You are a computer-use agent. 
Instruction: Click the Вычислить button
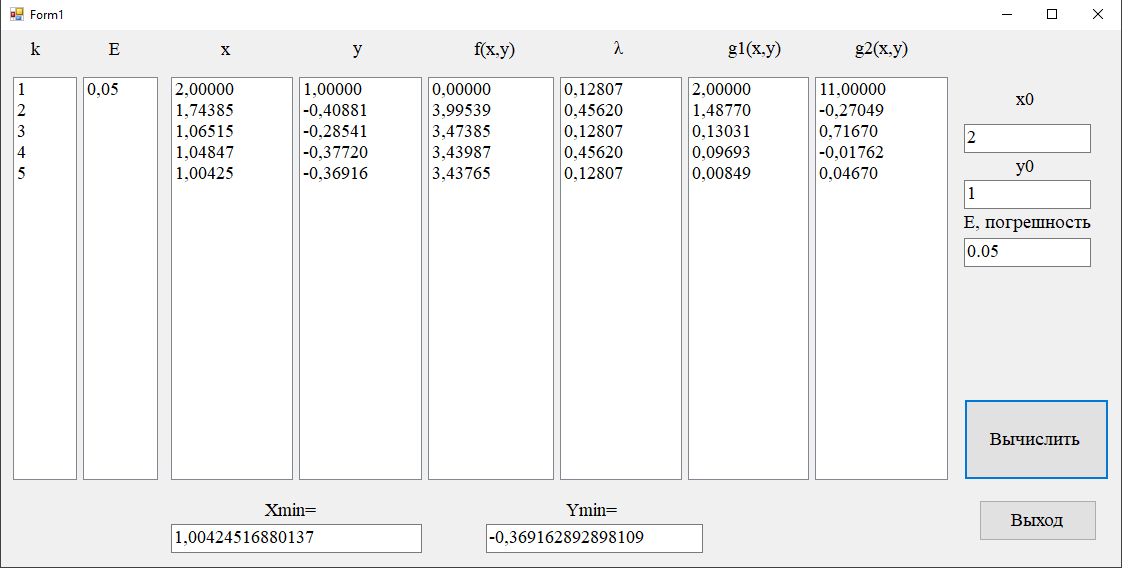[1035, 439]
